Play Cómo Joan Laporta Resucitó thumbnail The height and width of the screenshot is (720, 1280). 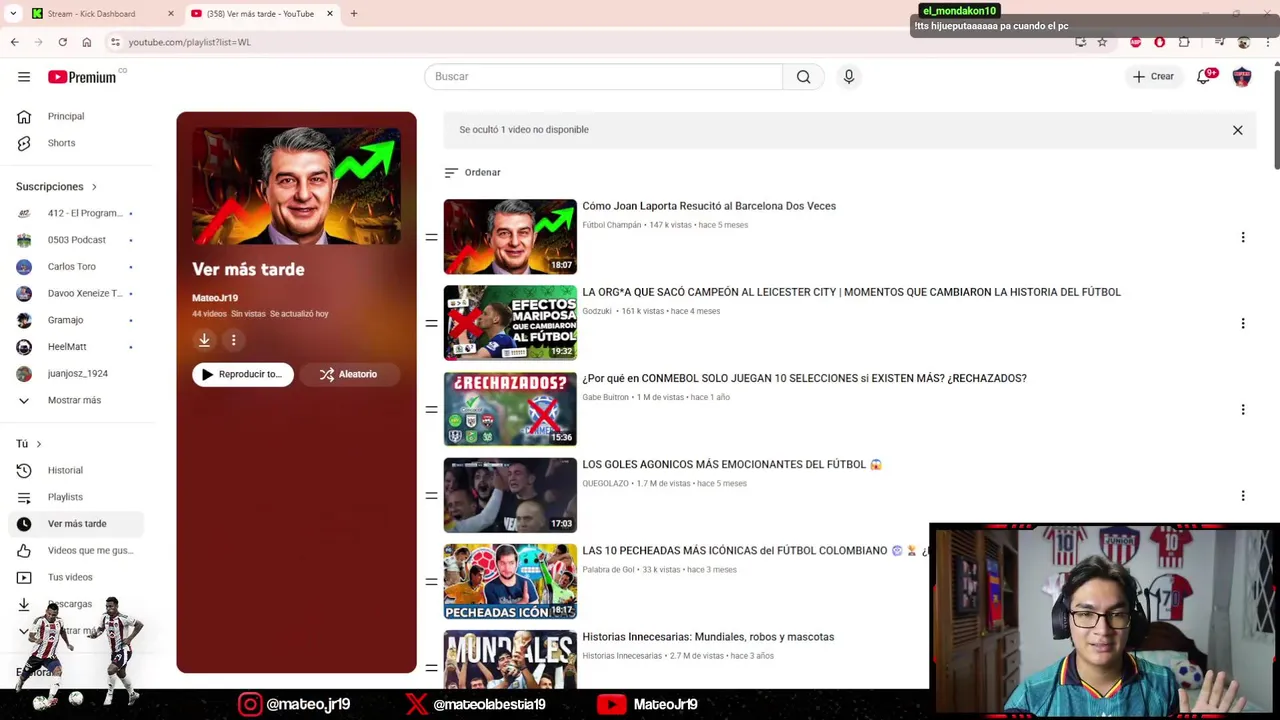tap(510, 237)
